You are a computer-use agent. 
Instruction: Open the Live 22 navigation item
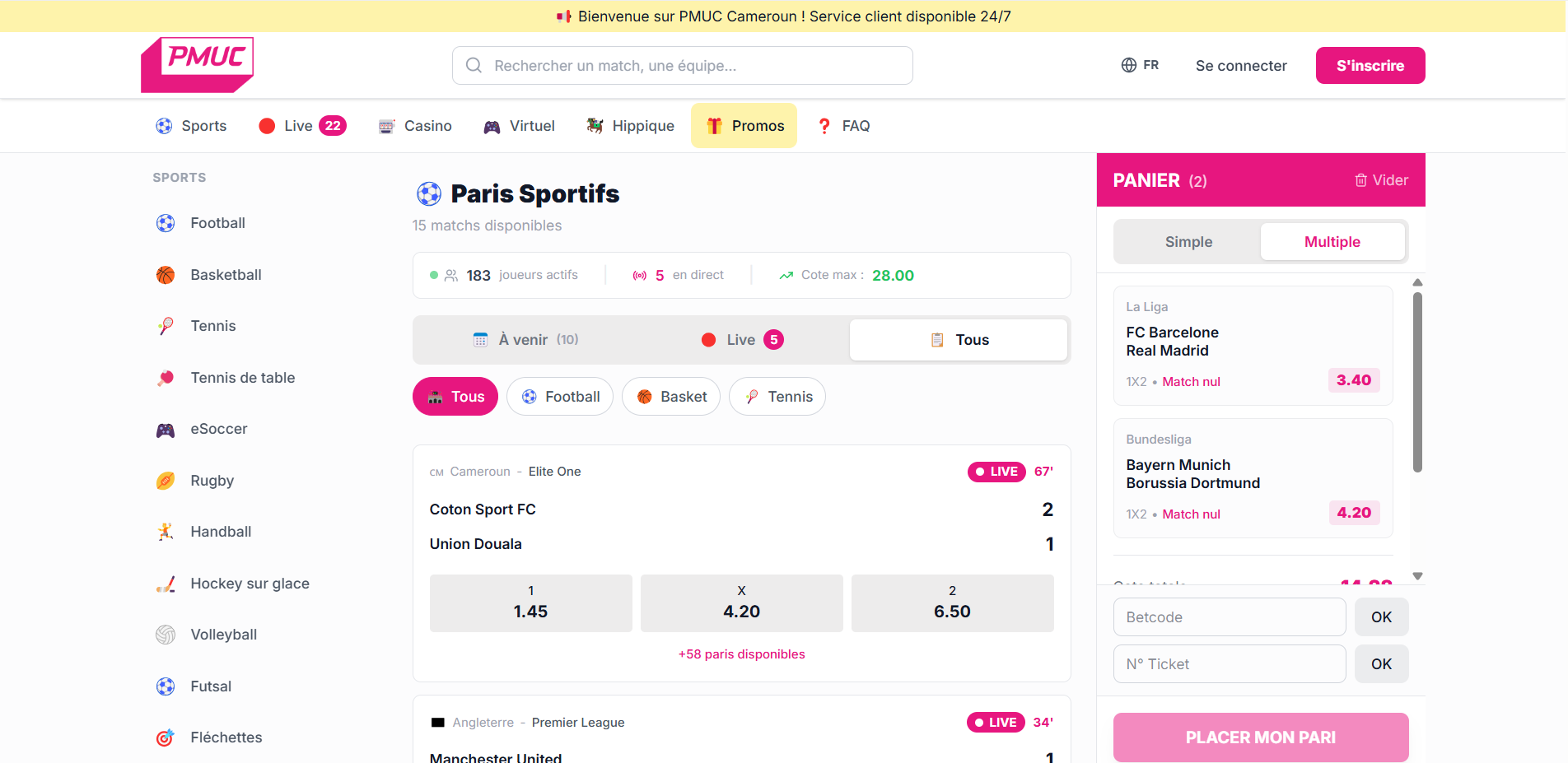(302, 126)
